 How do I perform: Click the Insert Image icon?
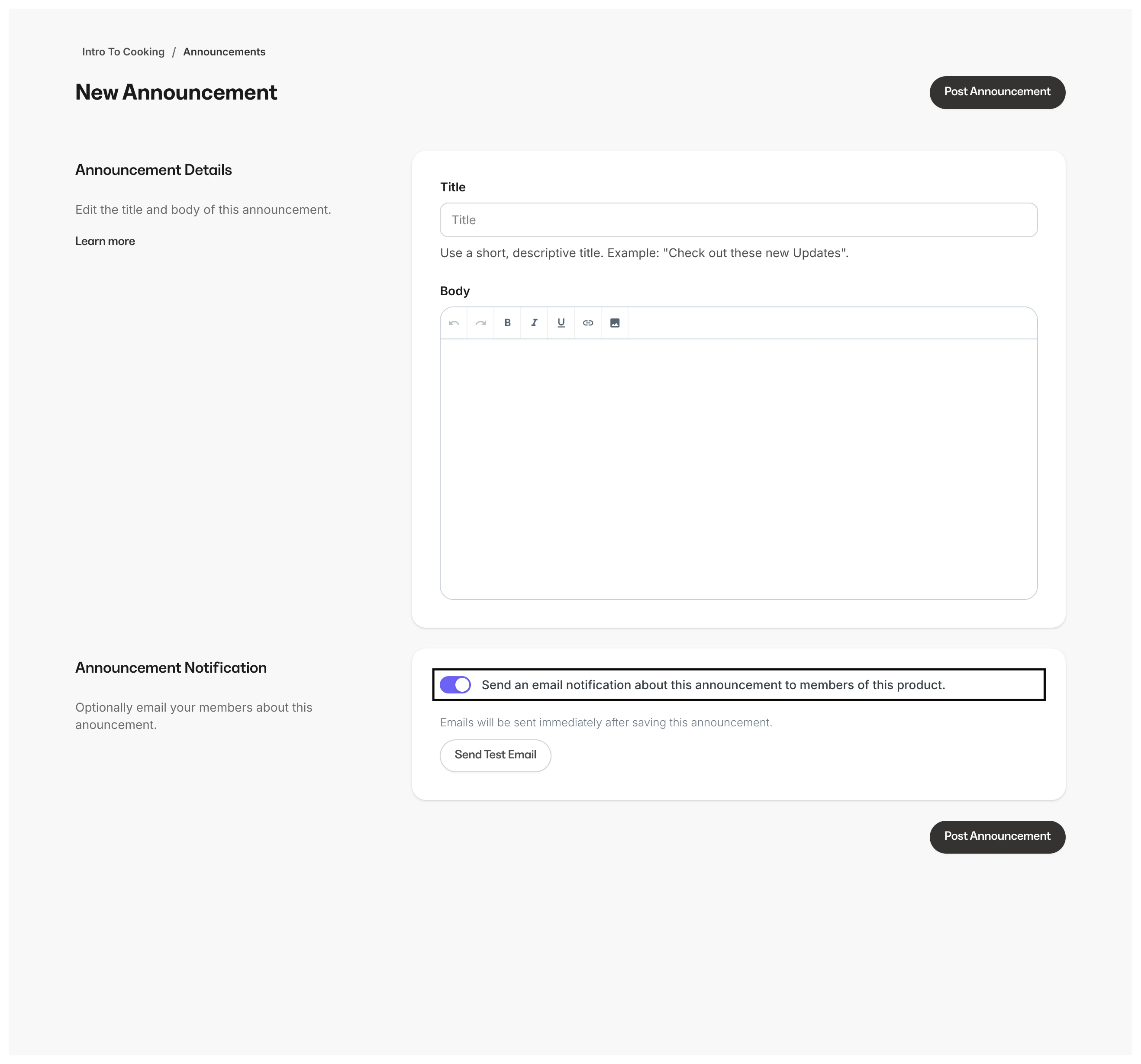tap(614, 322)
